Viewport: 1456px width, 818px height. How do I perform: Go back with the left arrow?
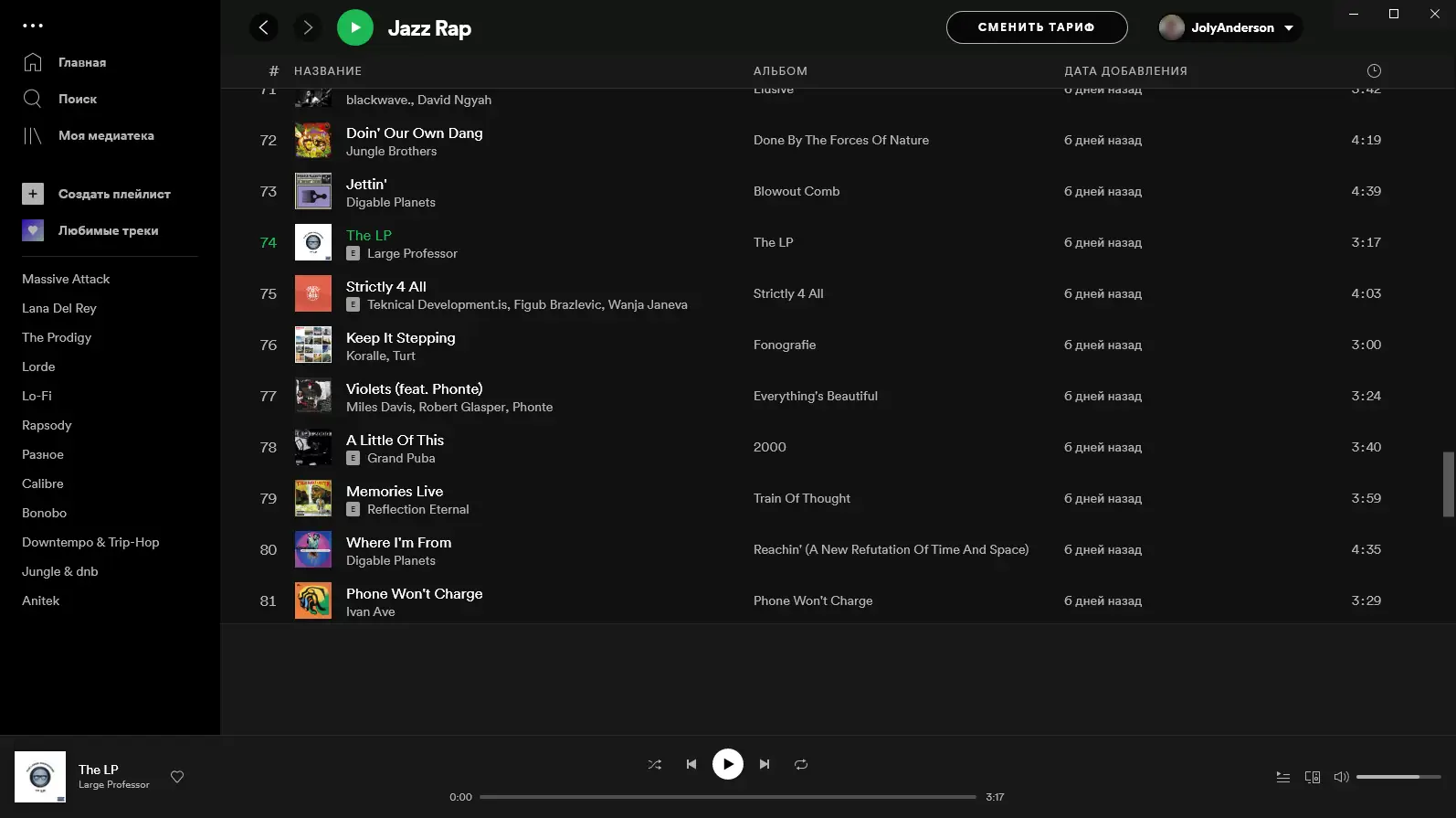coord(264,27)
